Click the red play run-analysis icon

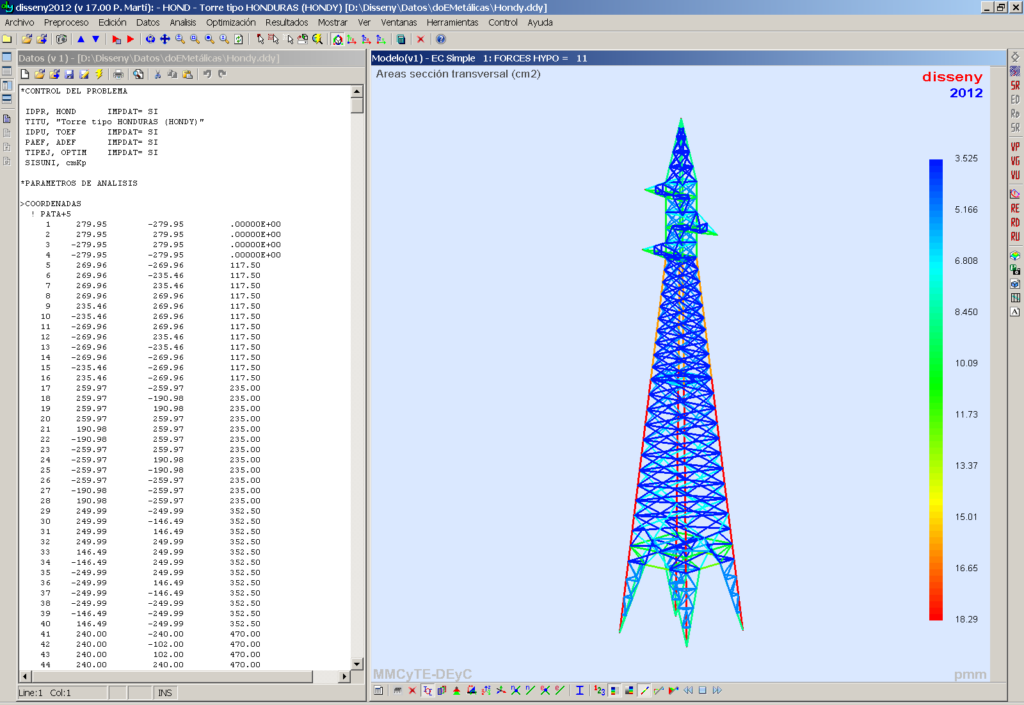coord(131,39)
